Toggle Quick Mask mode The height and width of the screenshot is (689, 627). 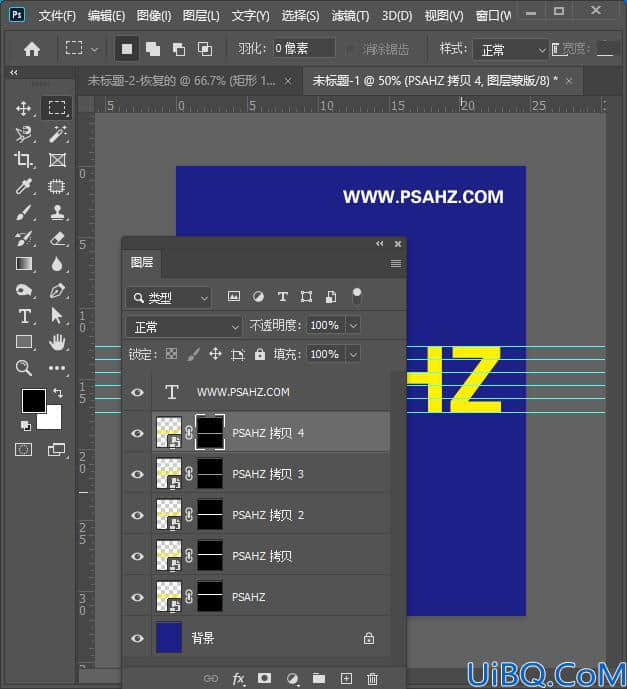23,450
